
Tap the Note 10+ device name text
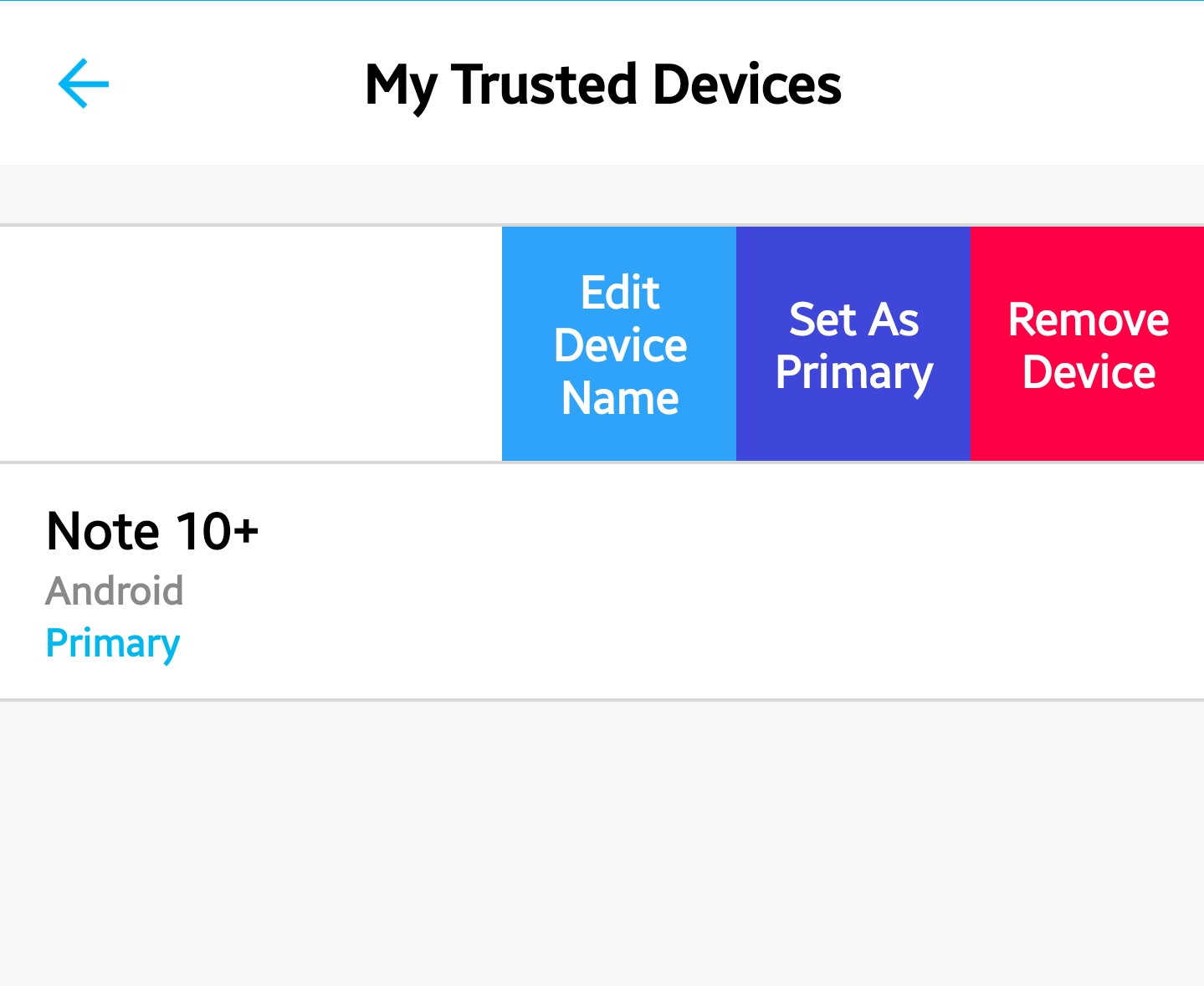pos(152,531)
